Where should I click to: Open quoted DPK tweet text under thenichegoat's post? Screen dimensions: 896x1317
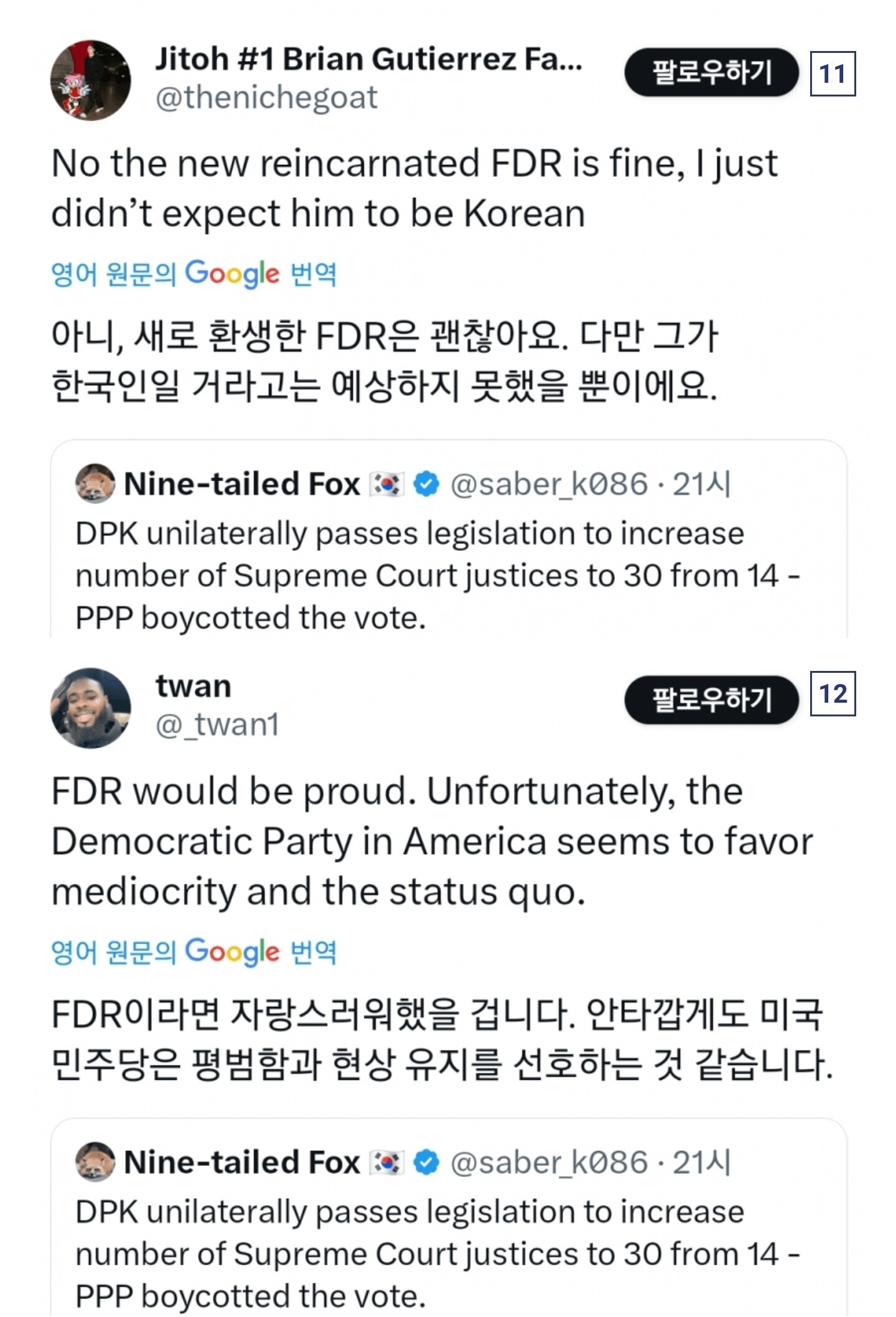point(436,575)
